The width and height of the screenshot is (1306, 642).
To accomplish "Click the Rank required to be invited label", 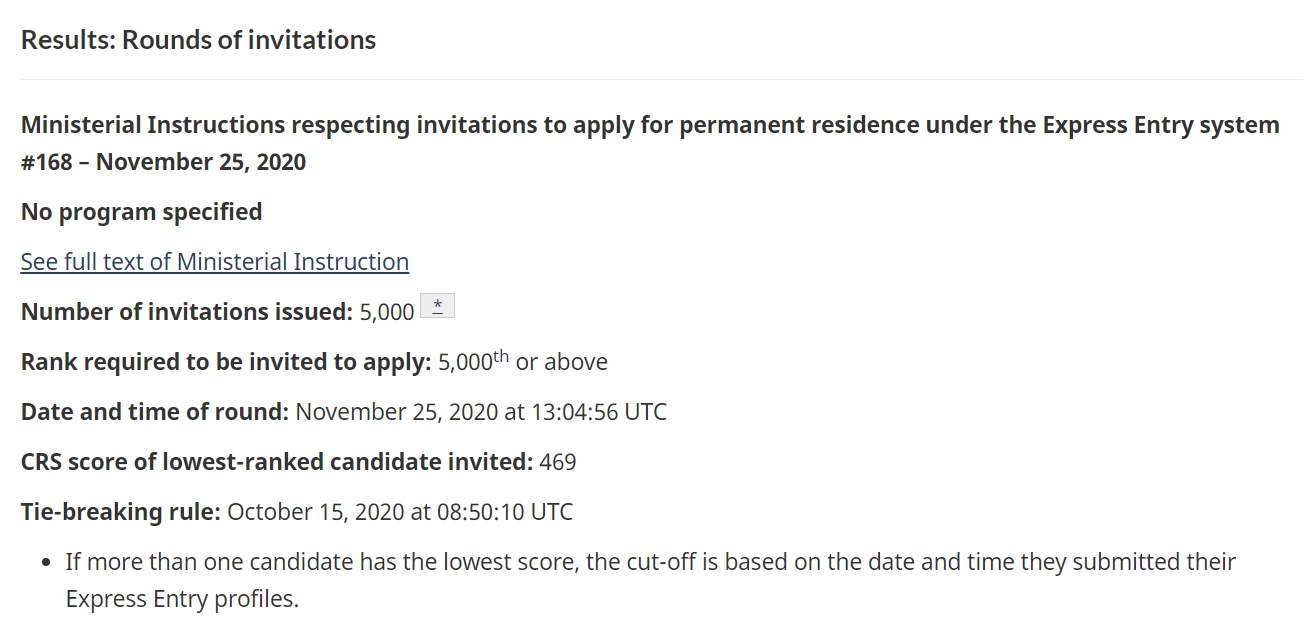I will pyautogui.click(x=226, y=362).
